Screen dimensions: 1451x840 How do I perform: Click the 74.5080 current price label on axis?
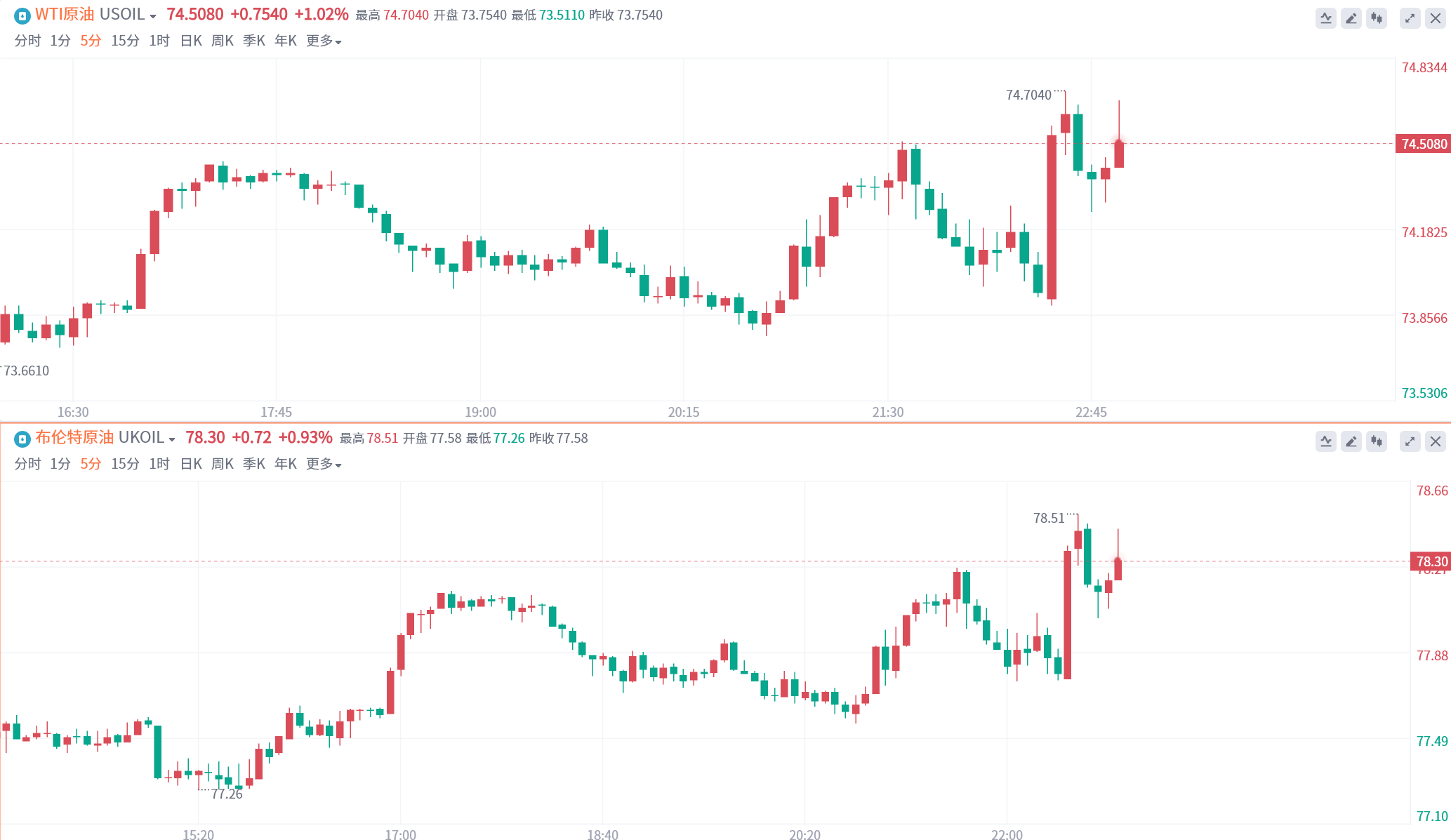coord(1424,144)
